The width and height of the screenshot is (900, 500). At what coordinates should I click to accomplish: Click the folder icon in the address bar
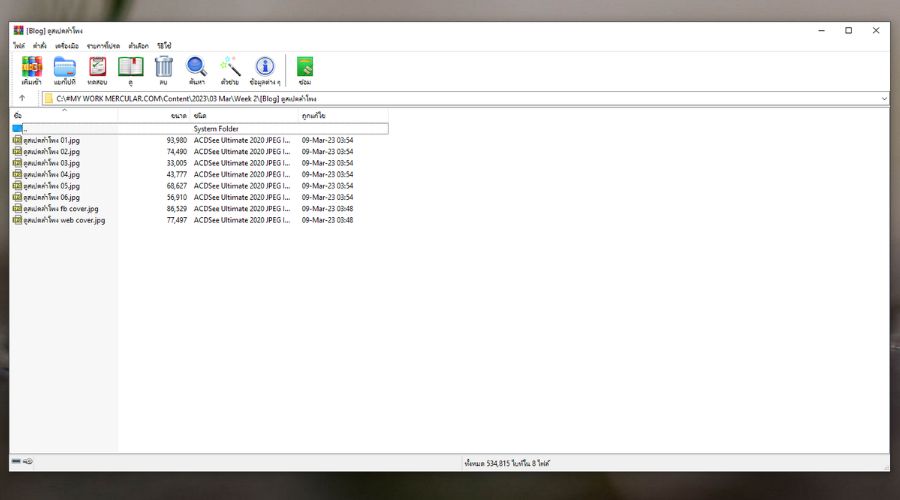point(49,99)
